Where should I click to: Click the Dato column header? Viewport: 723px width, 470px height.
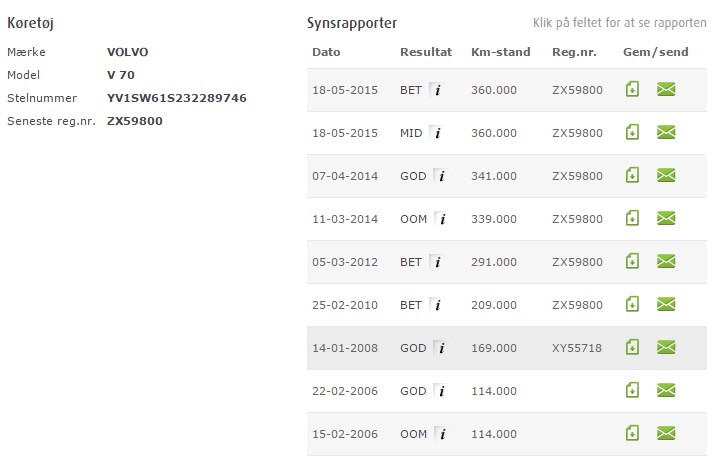[x=327, y=52]
